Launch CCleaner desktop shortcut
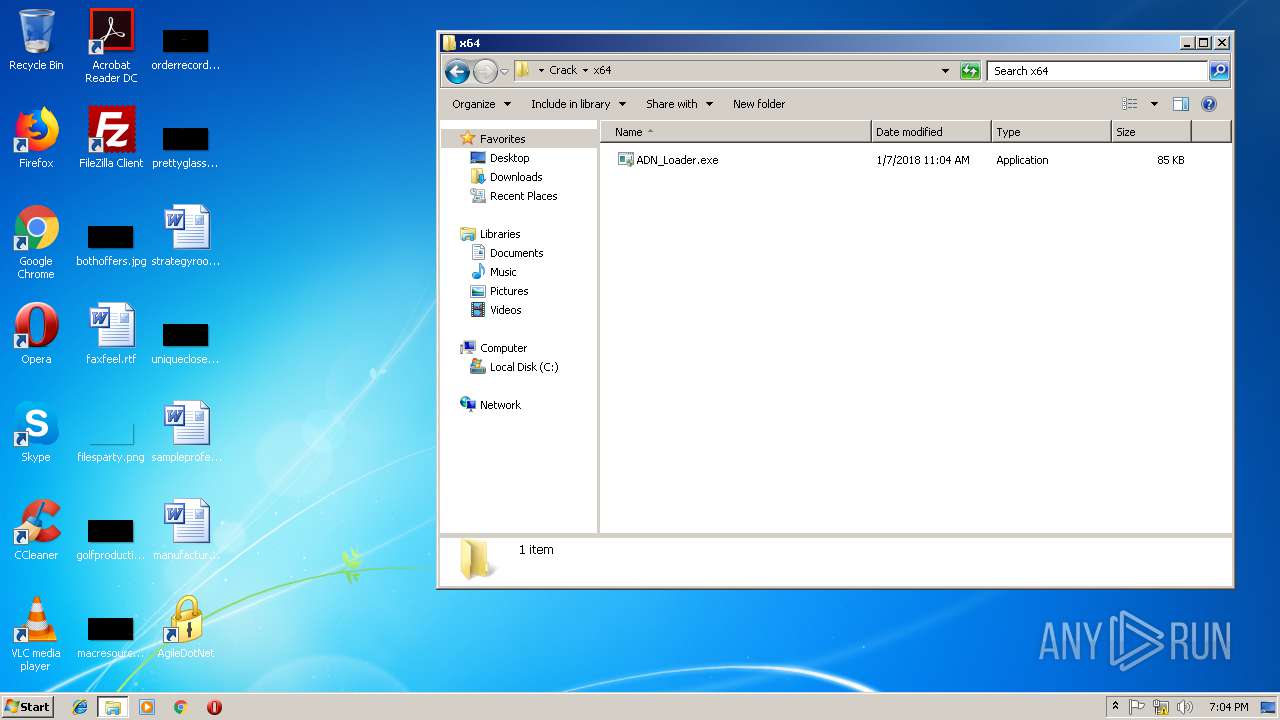 36,530
